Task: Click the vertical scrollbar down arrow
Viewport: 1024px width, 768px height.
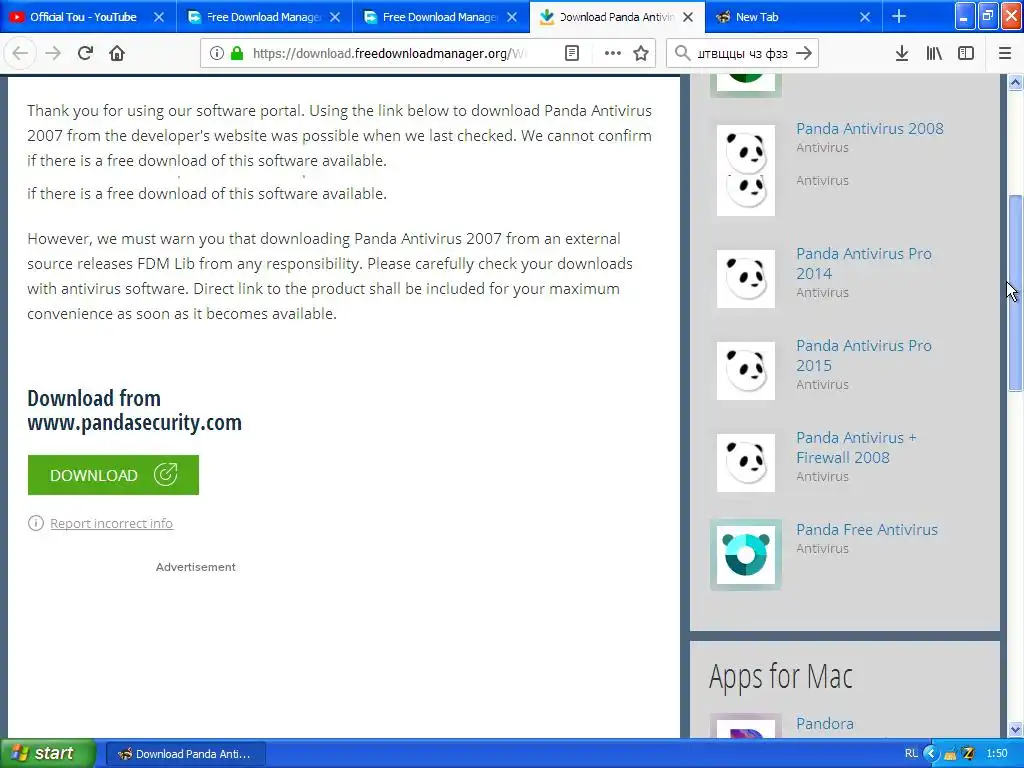Action: pyautogui.click(x=1015, y=729)
